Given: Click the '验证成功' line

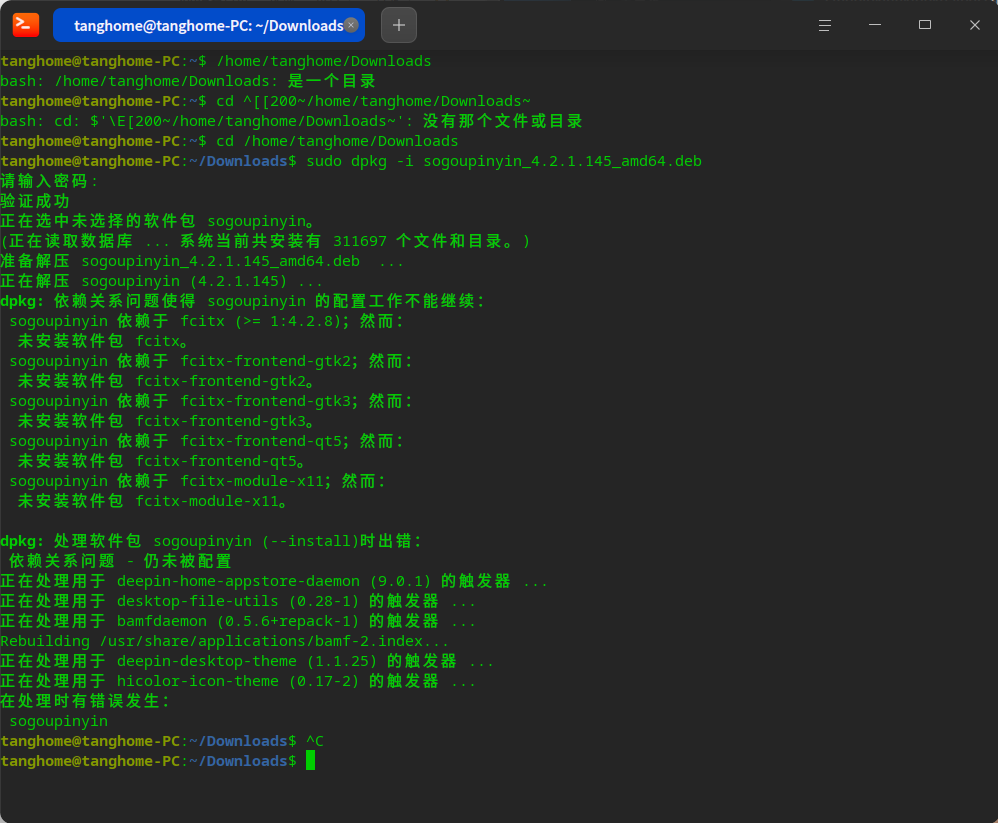Looking at the screenshot, I should pos(35,201).
